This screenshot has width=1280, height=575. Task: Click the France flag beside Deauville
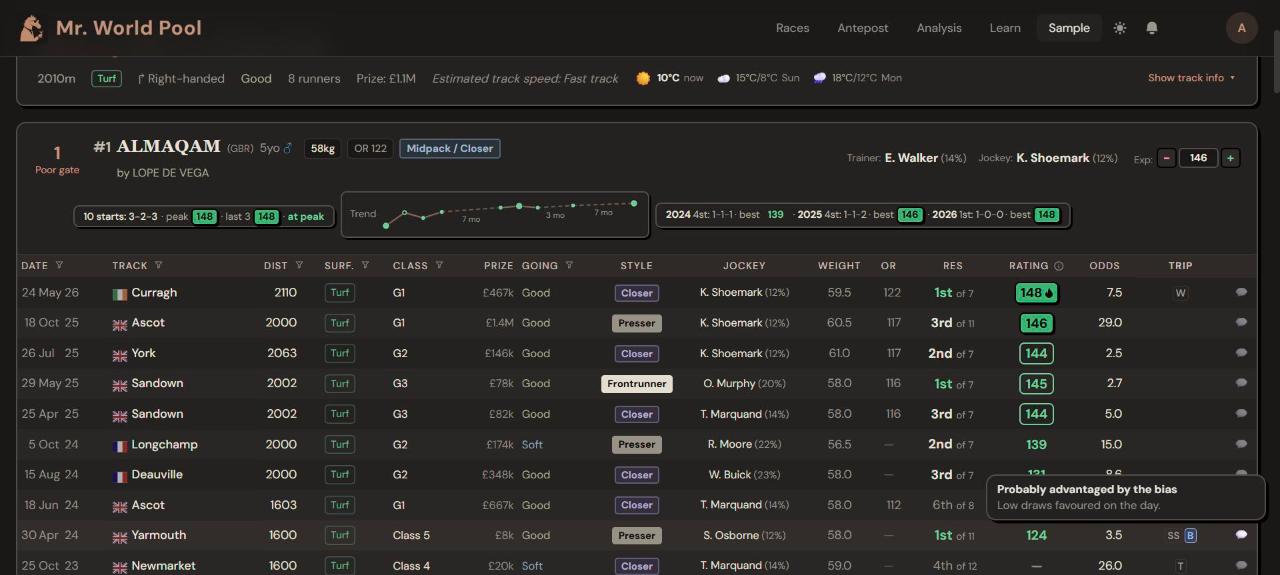click(120, 476)
